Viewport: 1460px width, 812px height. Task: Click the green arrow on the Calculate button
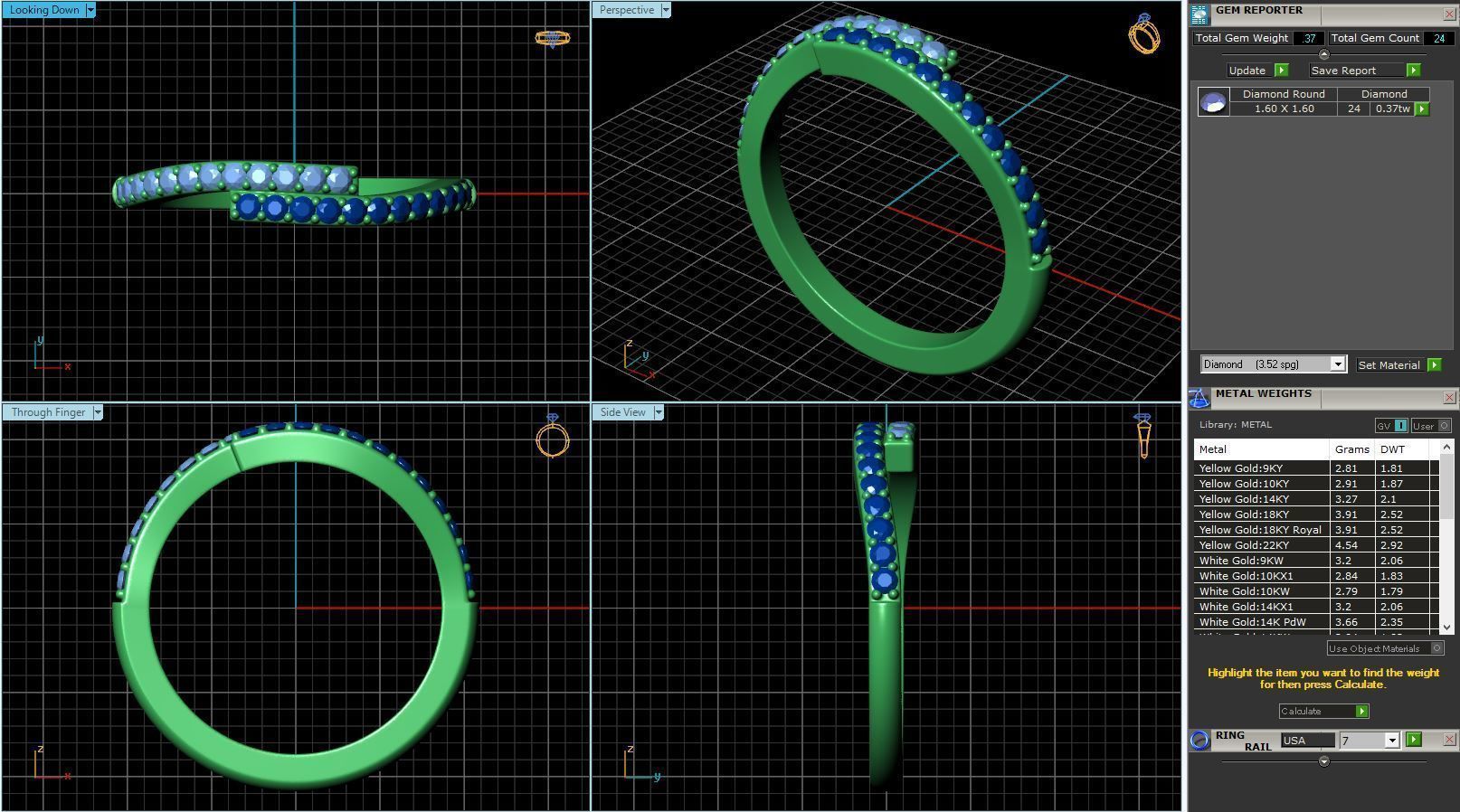1361,712
